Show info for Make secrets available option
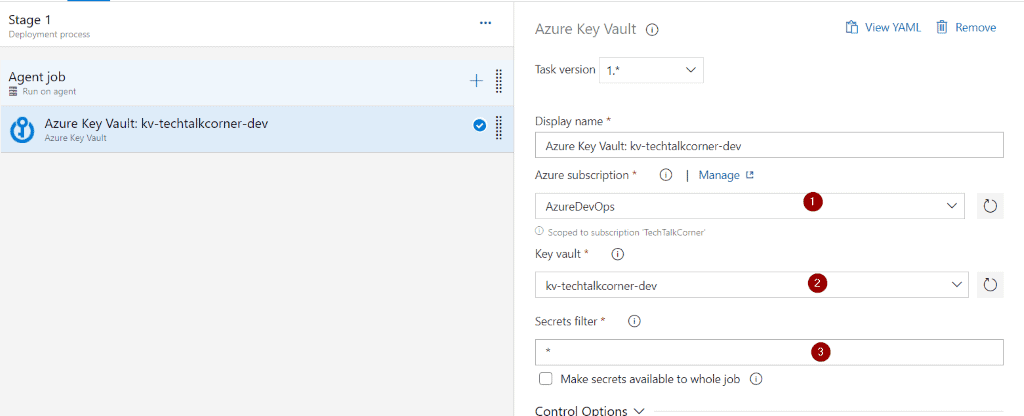The image size is (1024, 416). pyautogui.click(x=756, y=379)
